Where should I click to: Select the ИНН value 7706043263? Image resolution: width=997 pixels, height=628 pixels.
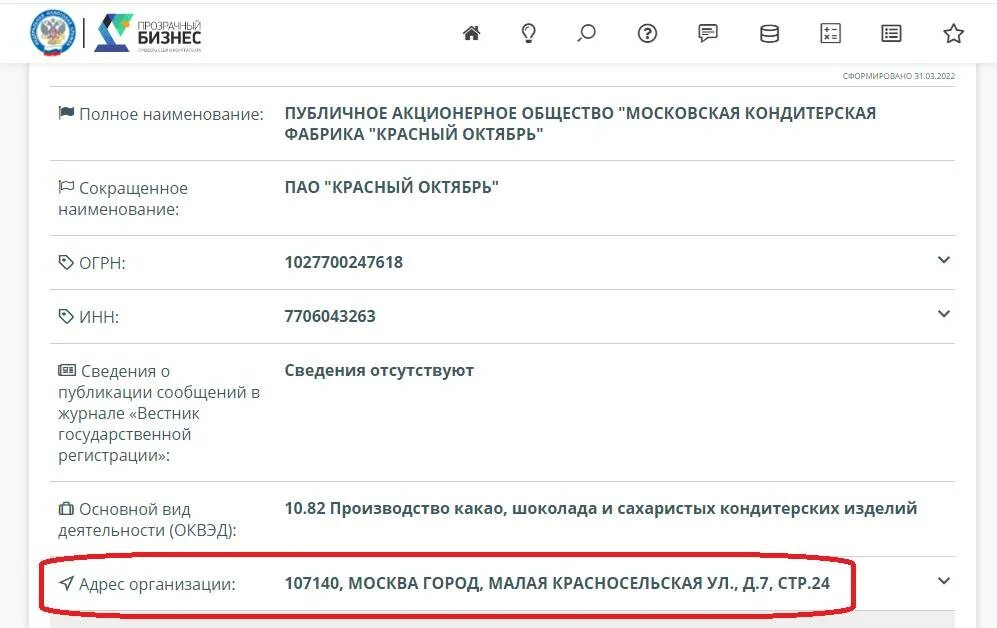329,316
